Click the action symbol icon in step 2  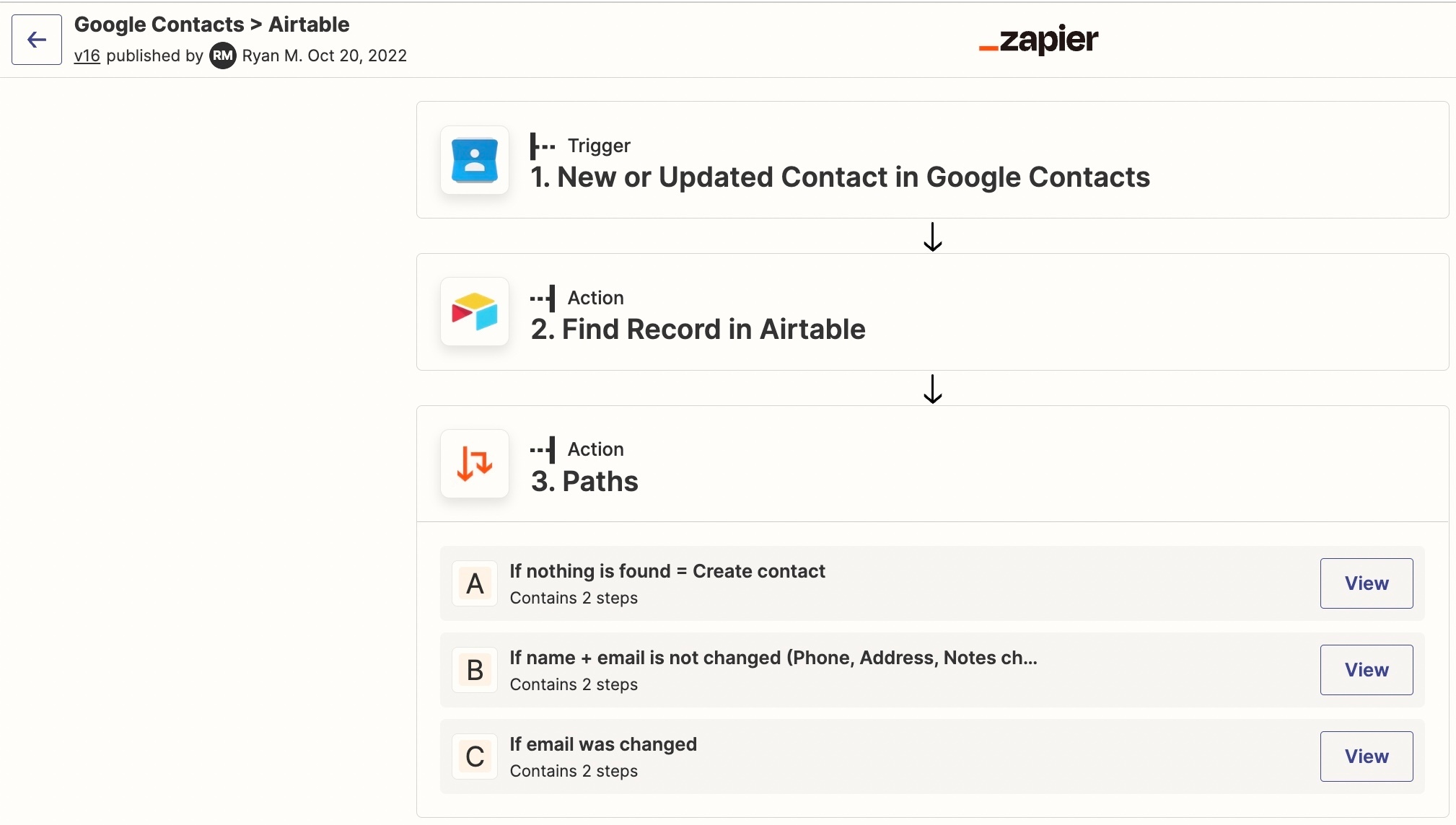[x=543, y=298]
